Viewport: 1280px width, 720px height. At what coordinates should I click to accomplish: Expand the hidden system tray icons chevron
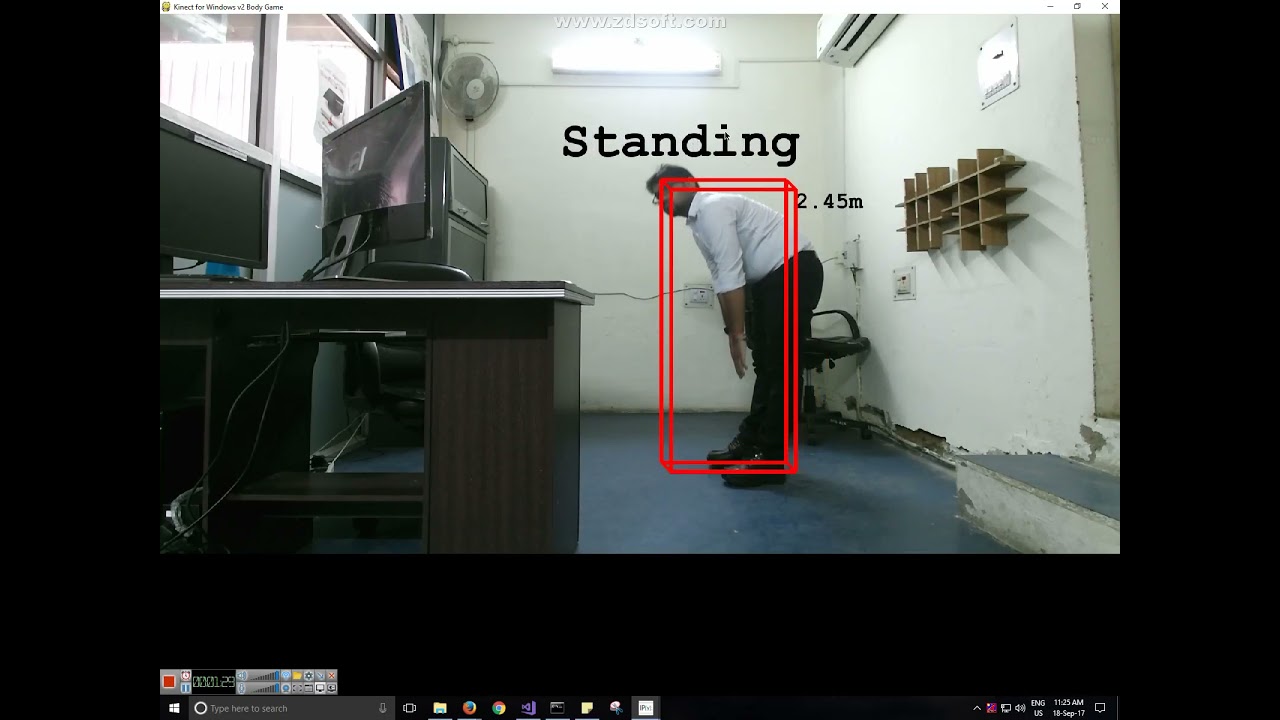(x=977, y=708)
